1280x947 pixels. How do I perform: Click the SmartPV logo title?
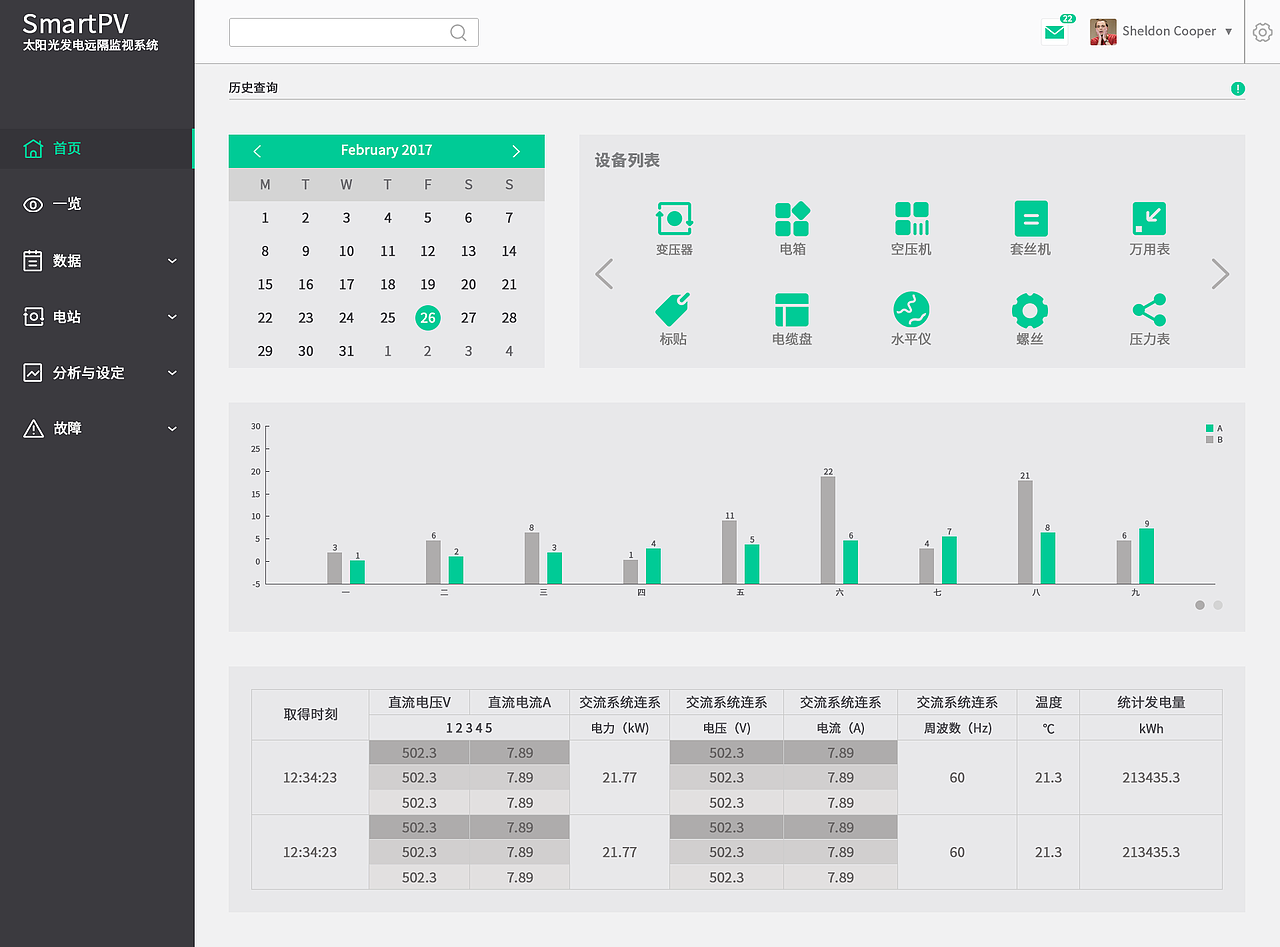tap(76, 23)
